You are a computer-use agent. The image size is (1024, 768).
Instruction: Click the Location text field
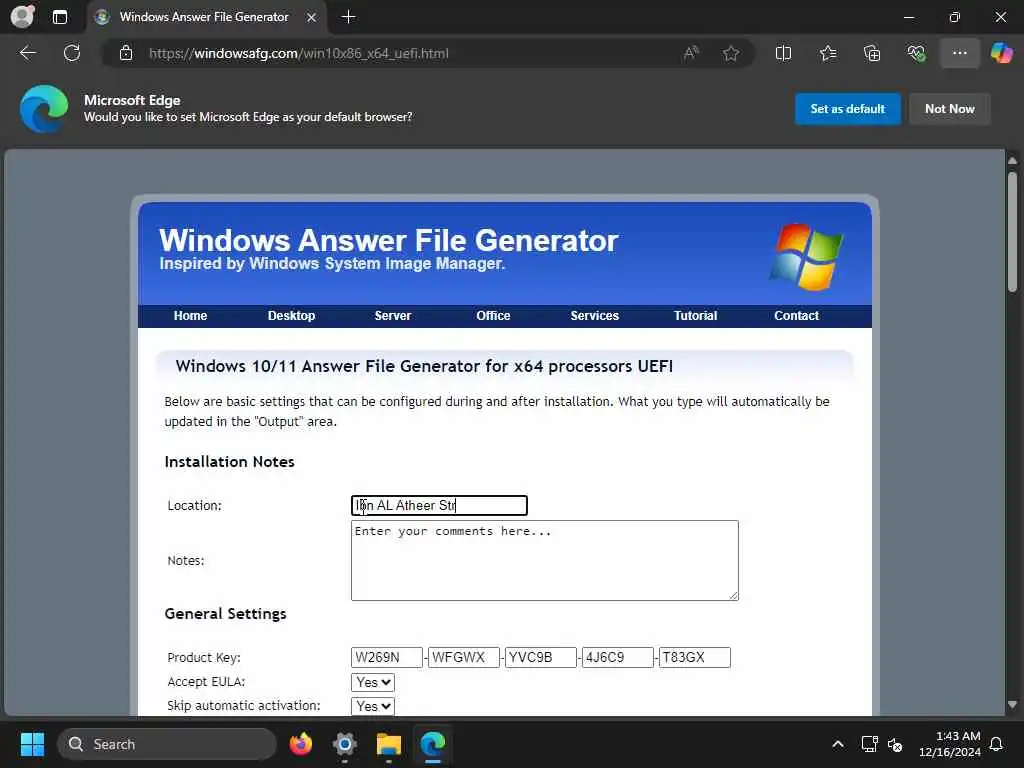pos(439,505)
